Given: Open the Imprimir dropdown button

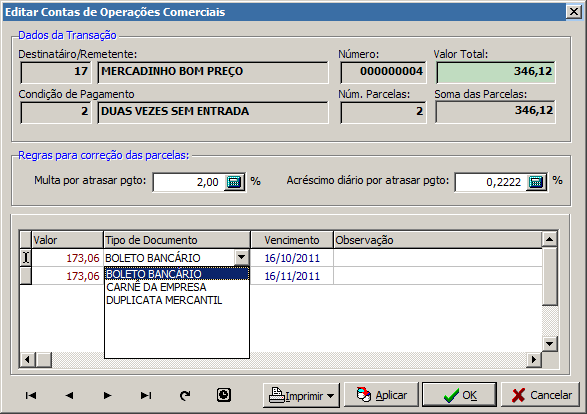Looking at the screenshot, I should (x=301, y=395).
